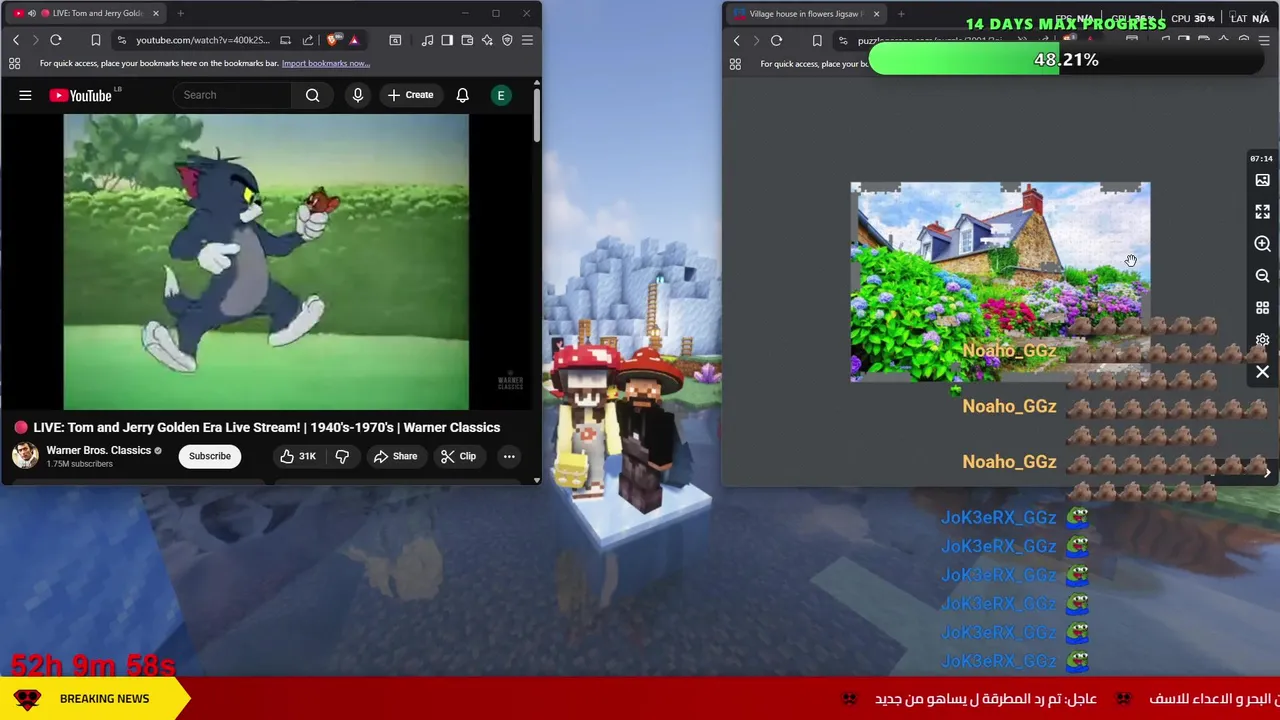Focus the YouTube Search field
This screenshot has width=1280, height=720.
coord(234,95)
